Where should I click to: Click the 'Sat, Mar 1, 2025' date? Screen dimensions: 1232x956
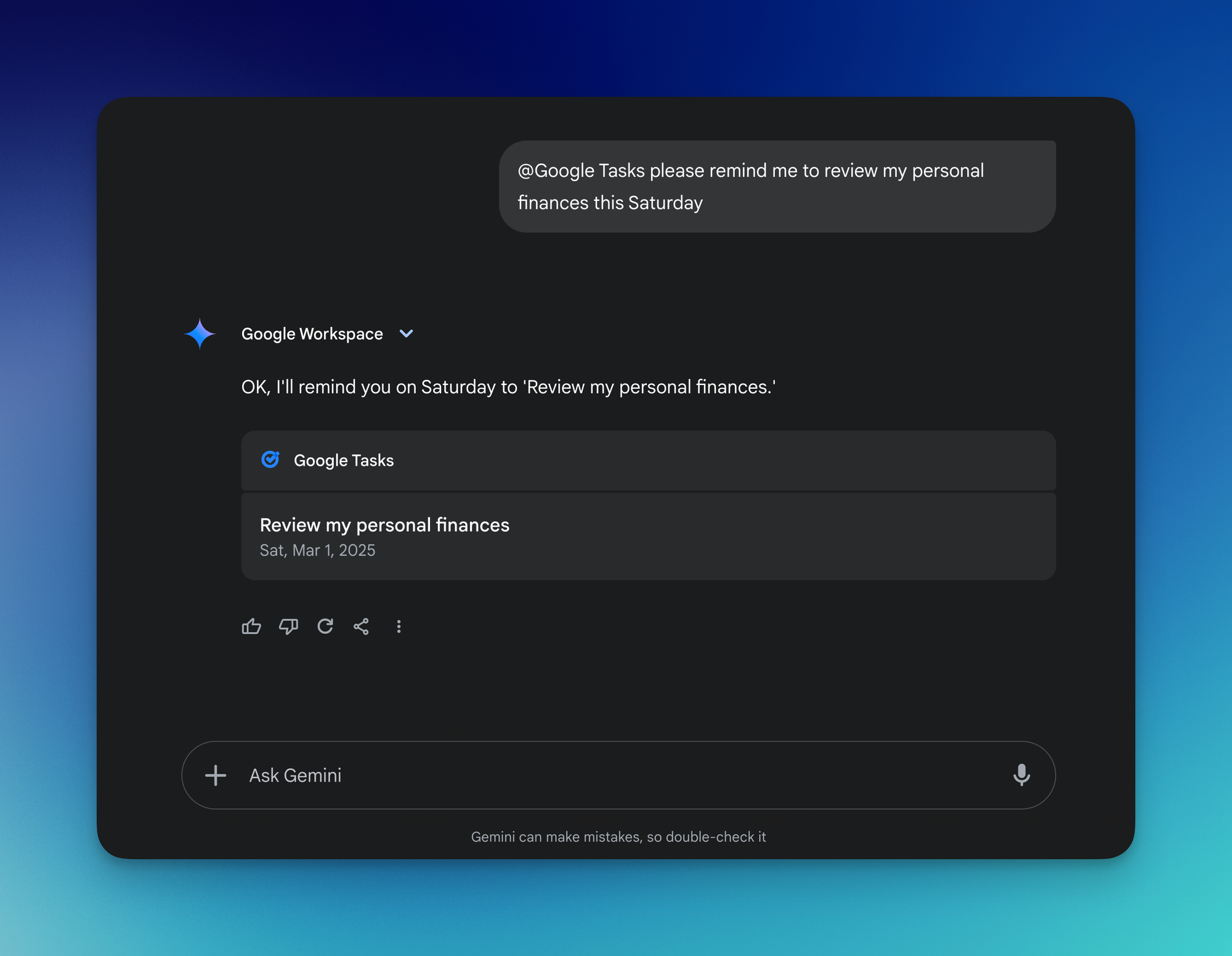317,550
